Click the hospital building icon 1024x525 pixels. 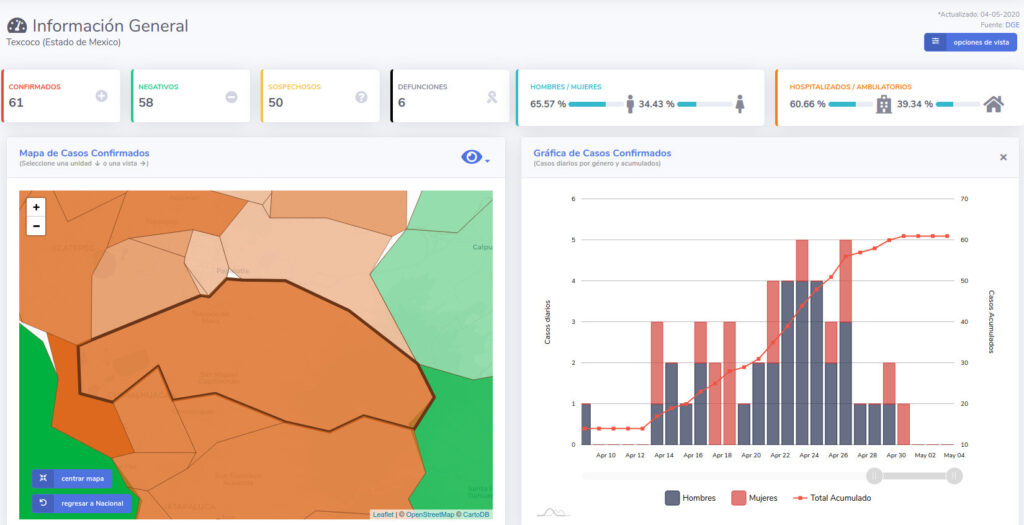click(883, 104)
